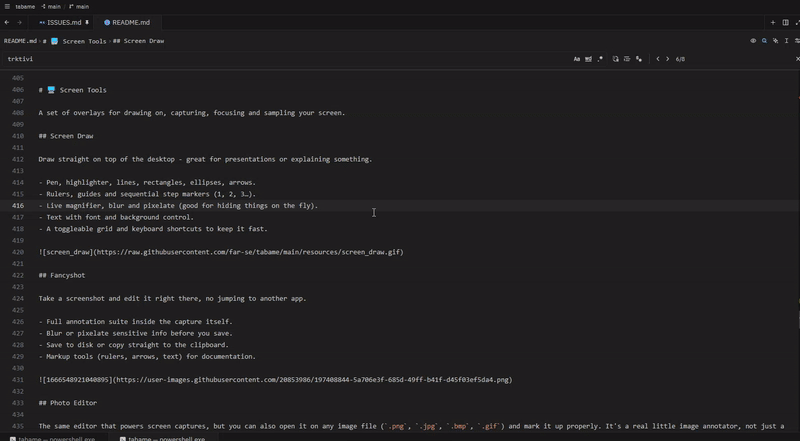Click line number 431 in gutter
This screenshot has height=441, width=800.
18,380
